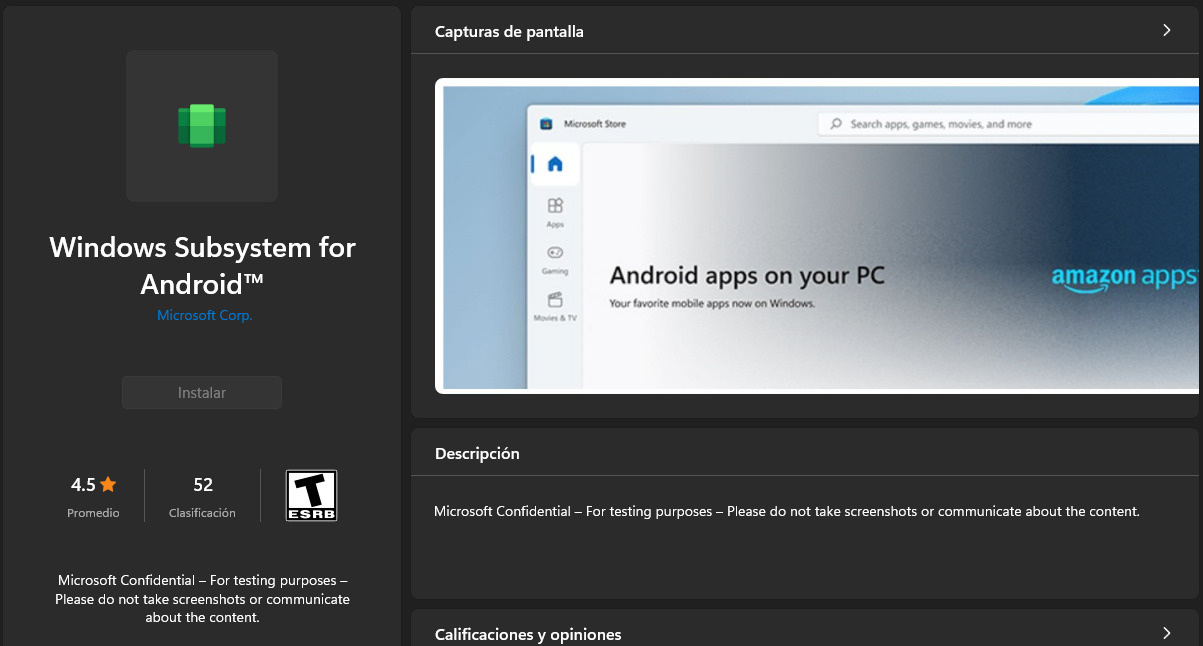Click the magnifier icon in the search box

point(836,124)
